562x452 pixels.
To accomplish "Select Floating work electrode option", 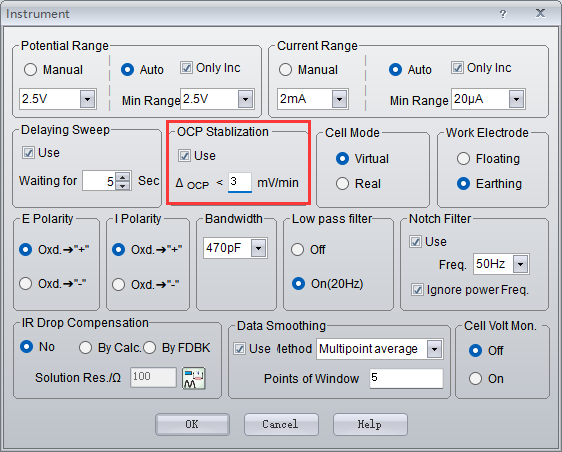I will click(463, 158).
